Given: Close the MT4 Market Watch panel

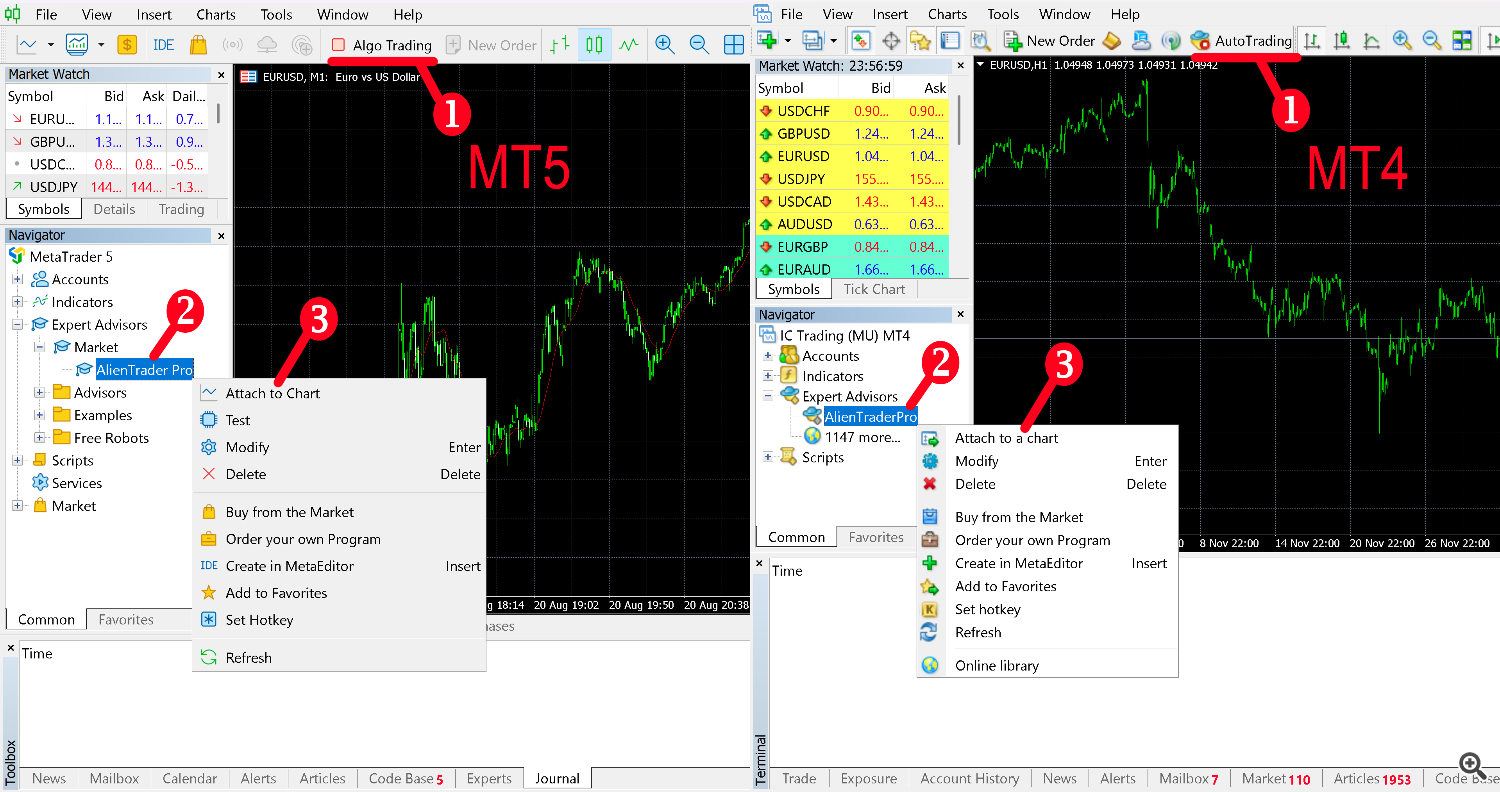Looking at the screenshot, I should pos(960,66).
